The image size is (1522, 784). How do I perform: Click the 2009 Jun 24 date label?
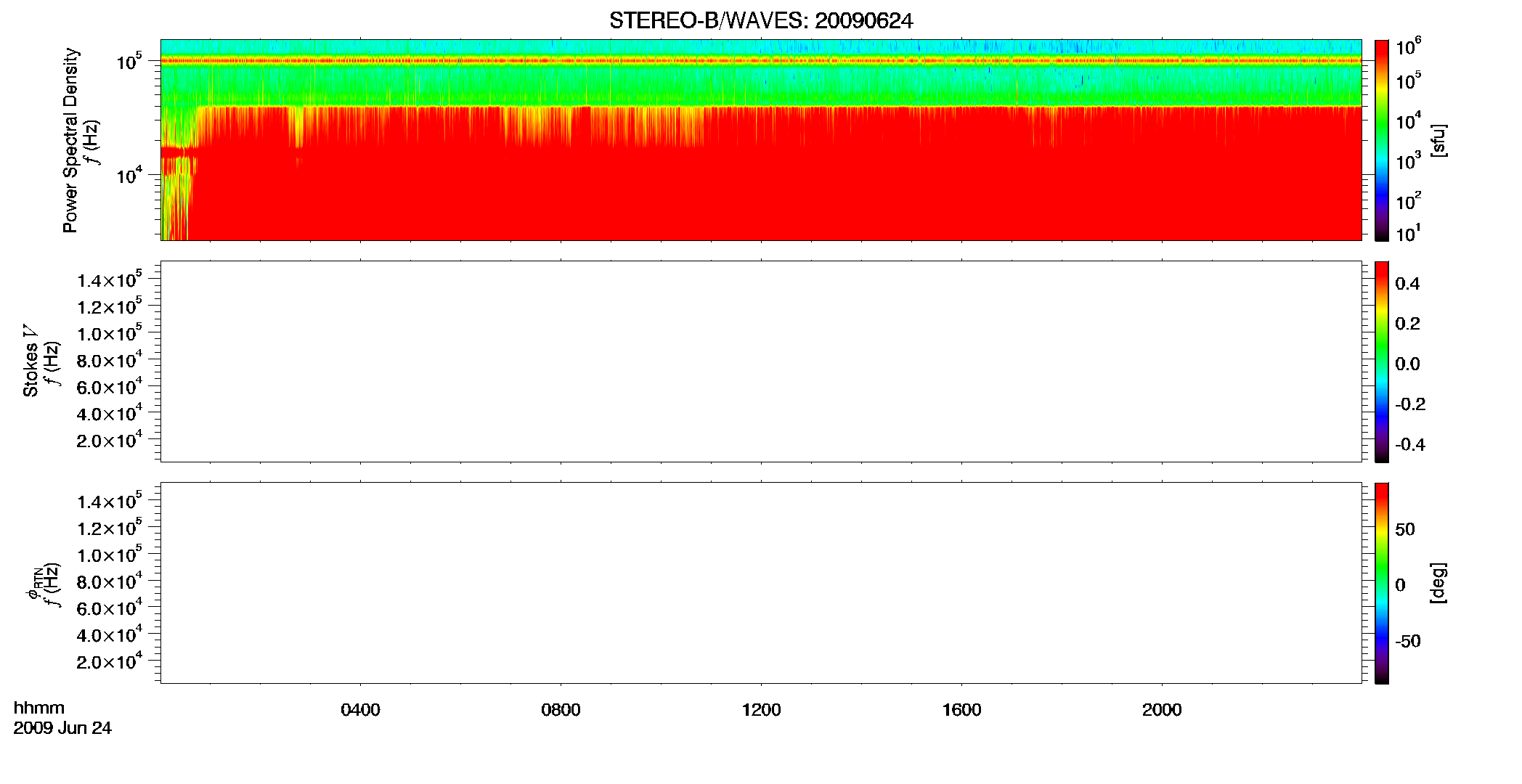coord(62,728)
